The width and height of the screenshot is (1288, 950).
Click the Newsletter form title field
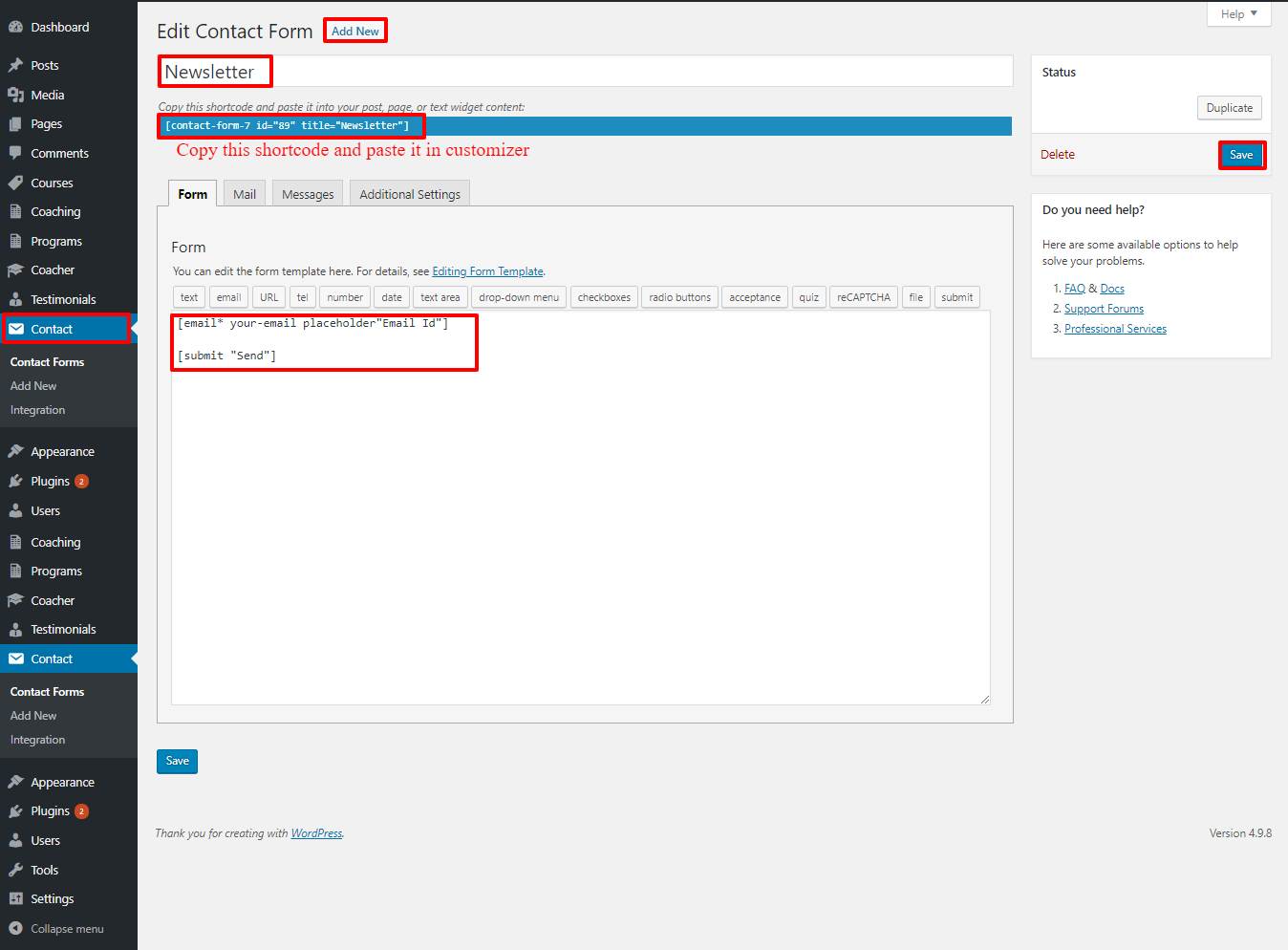pyautogui.click(x=585, y=72)
